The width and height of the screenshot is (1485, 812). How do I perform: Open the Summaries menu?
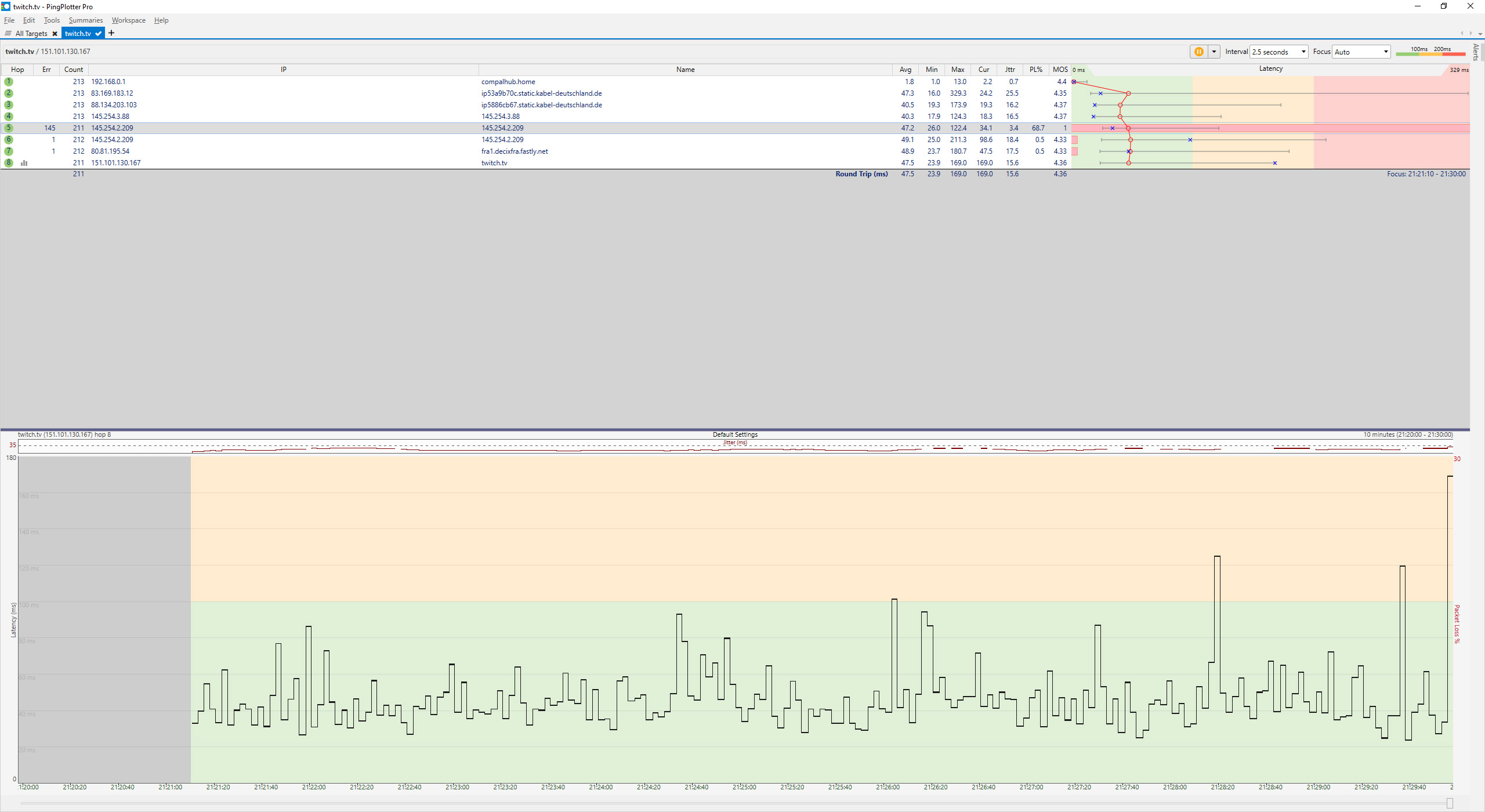pos(85,20)
